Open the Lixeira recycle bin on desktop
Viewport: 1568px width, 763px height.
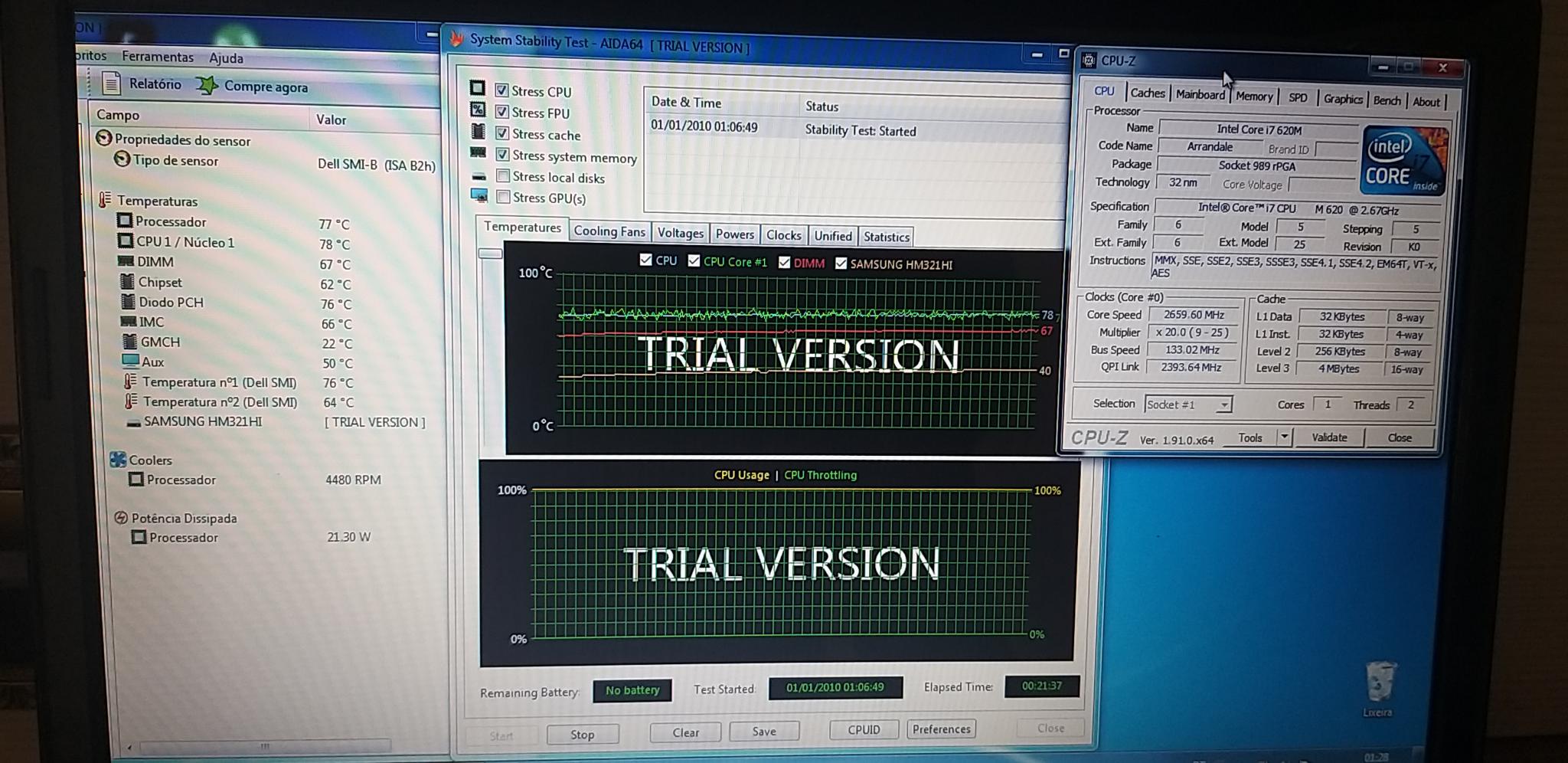tap(1380, 689)
